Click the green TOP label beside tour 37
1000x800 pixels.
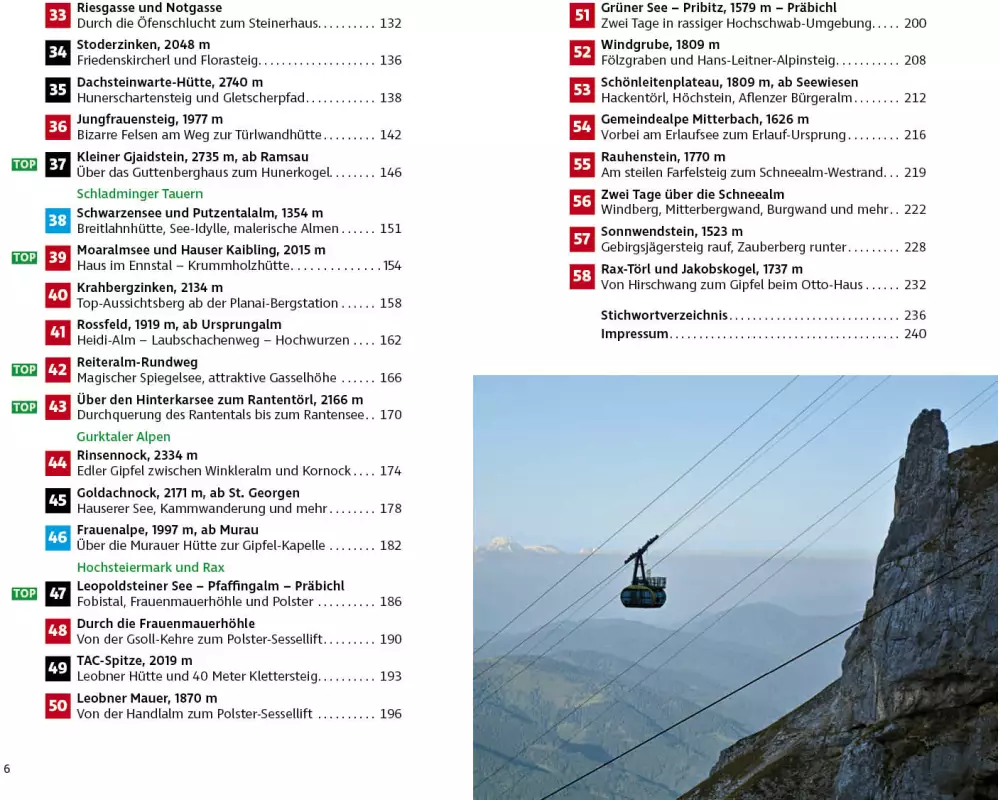[24, 165]
